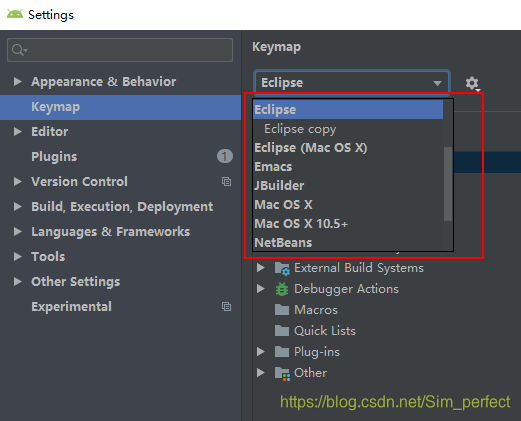The image size is (521, 421).
Task: Open the keymap gear settings icon
Action: coord(472,83)
